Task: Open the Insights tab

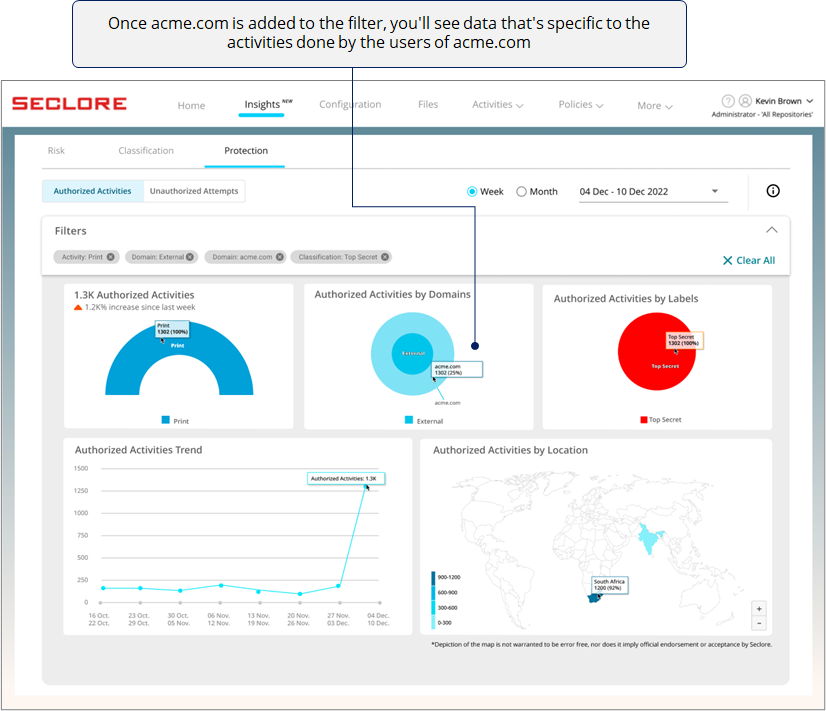Action: [x=262, y=104]
